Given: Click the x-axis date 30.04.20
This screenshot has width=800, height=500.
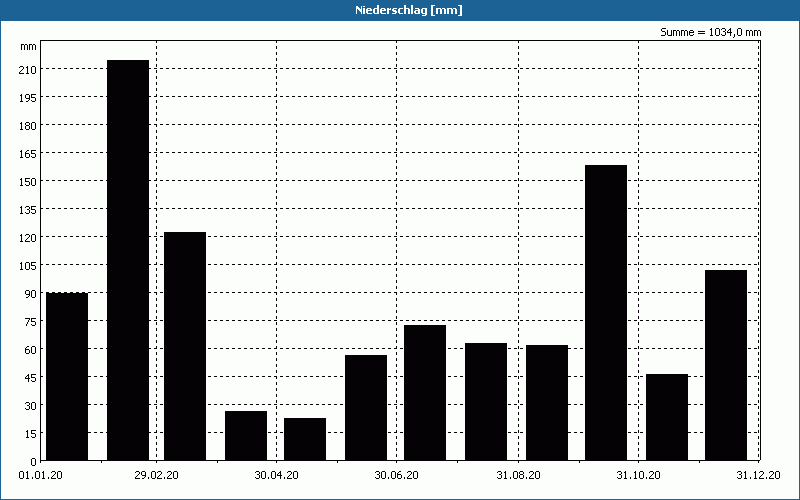Looking at the screenshot, I should [x=277, y=476].
